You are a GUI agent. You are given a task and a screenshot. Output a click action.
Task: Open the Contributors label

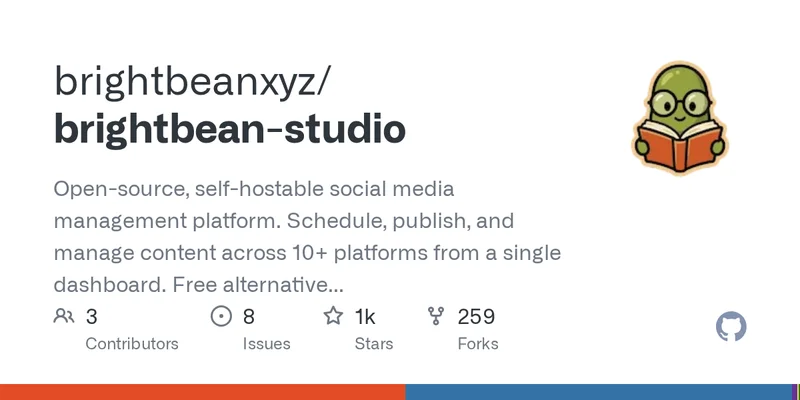pyautogui.click(x=132, y=343)
